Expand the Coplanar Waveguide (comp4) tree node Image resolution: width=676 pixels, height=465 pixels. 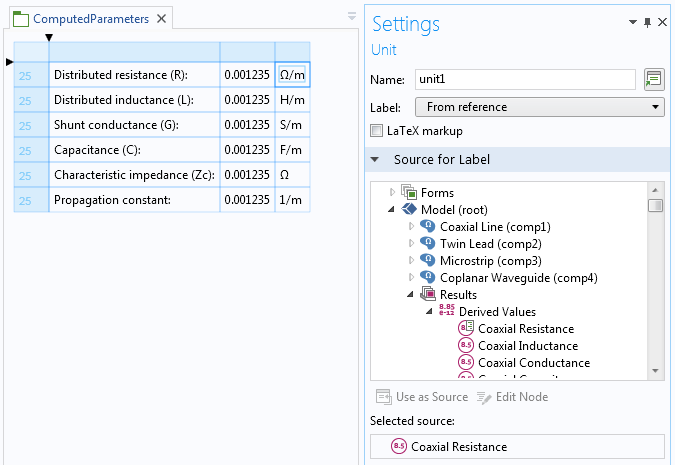[411, 278]
